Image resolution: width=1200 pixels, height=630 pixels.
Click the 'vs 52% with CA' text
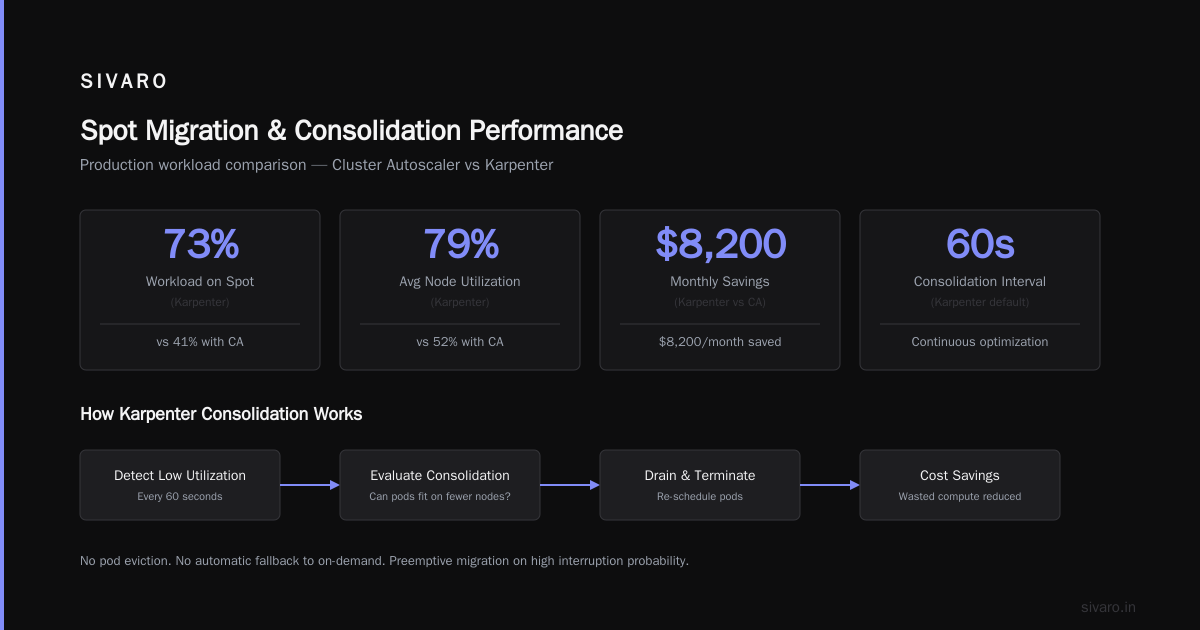[460, 342]
